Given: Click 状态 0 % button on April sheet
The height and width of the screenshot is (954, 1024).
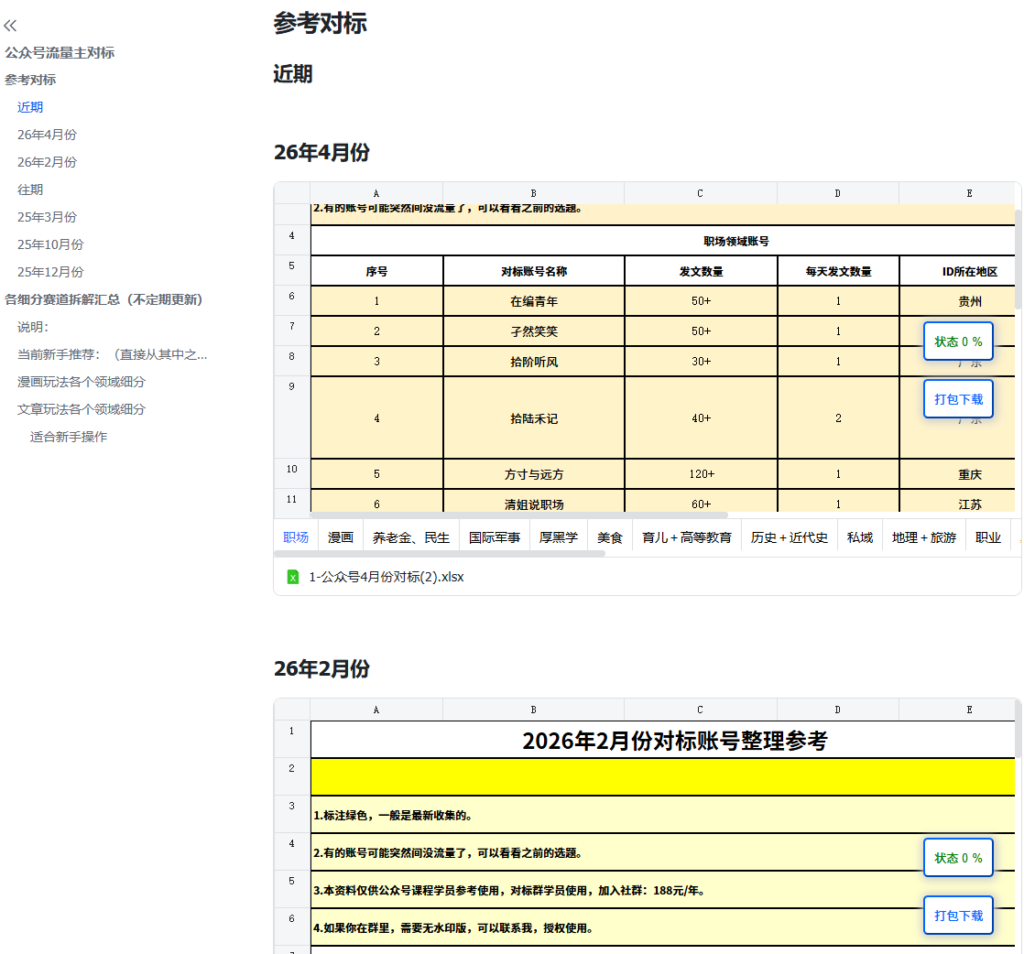Looking at the screenshot, I should pos(958,342).
